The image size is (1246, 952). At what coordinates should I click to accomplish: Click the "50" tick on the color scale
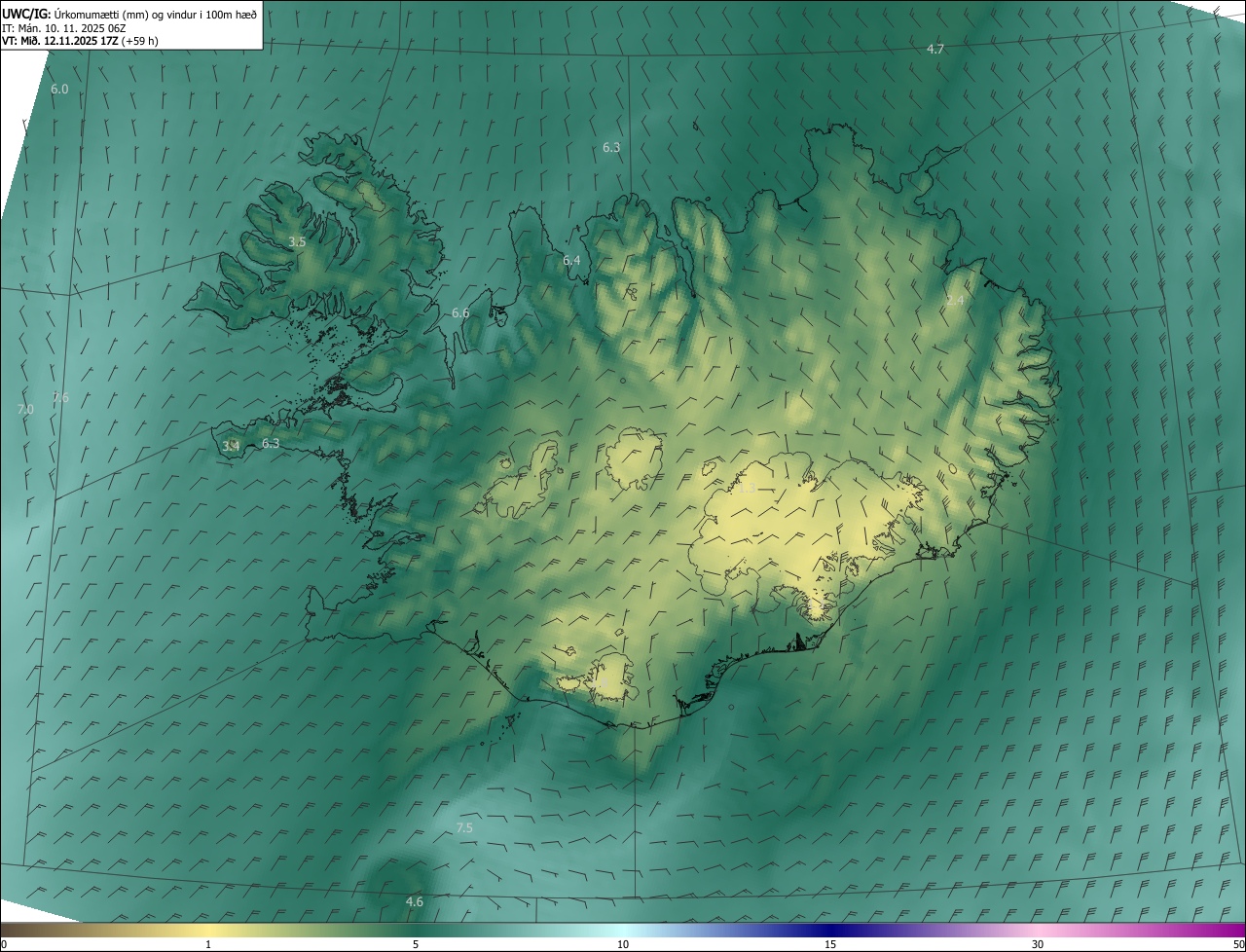click(1238, 944)
